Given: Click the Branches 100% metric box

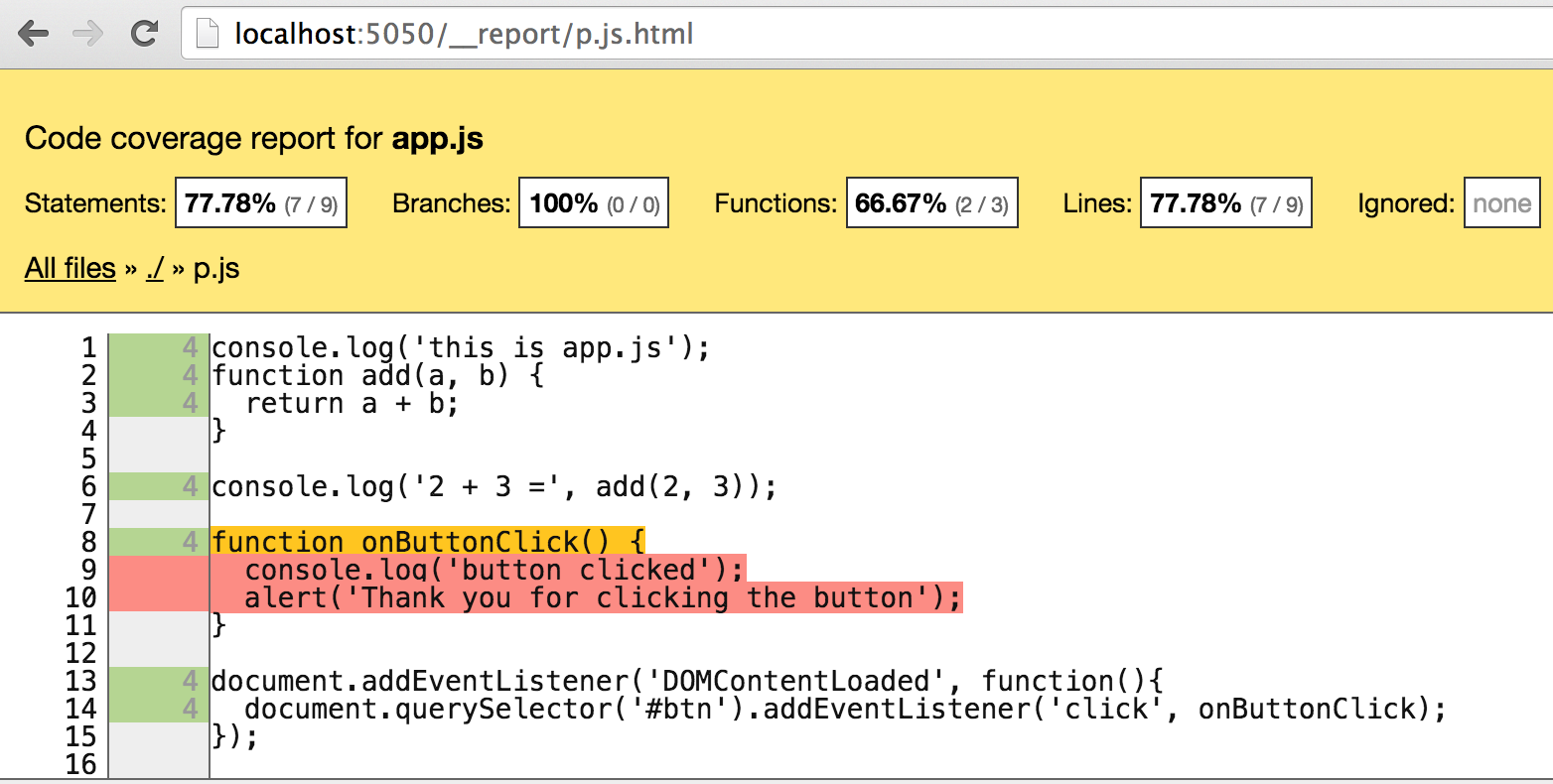Looking at the screenshot, I should pyautogui.click(x=594, y=202).
